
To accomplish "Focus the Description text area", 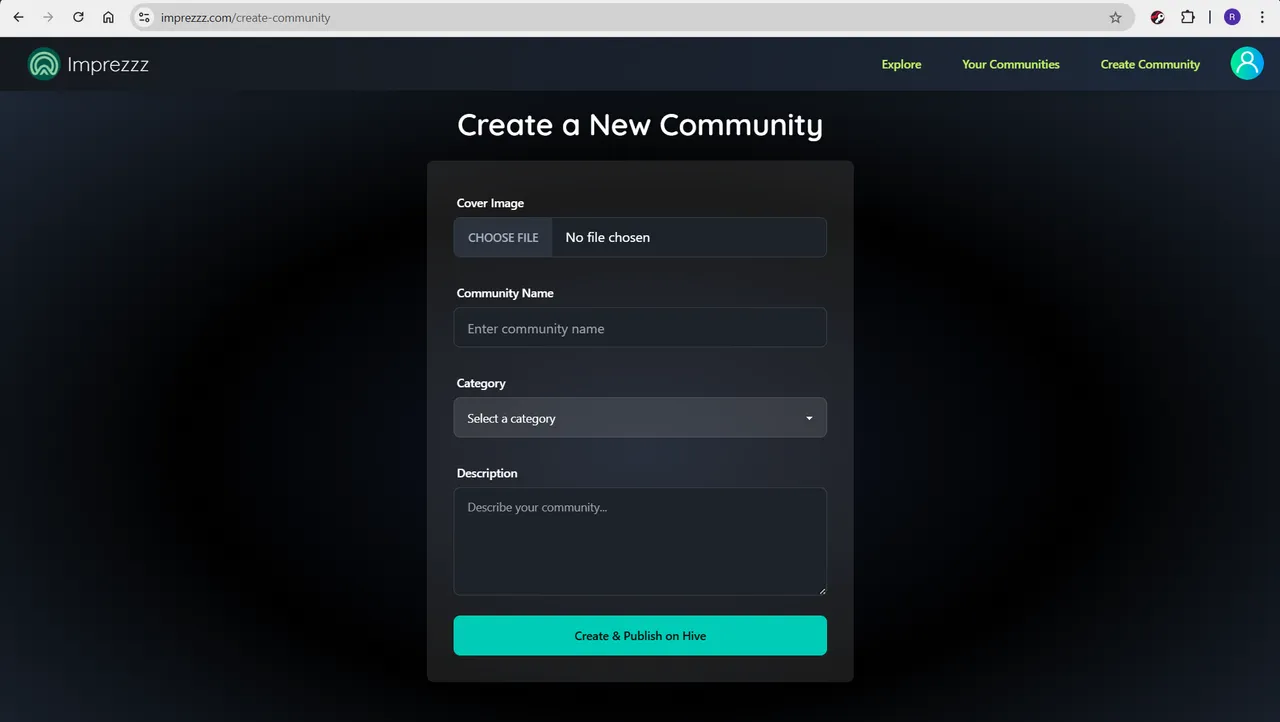I will click(x=640, y=541).
